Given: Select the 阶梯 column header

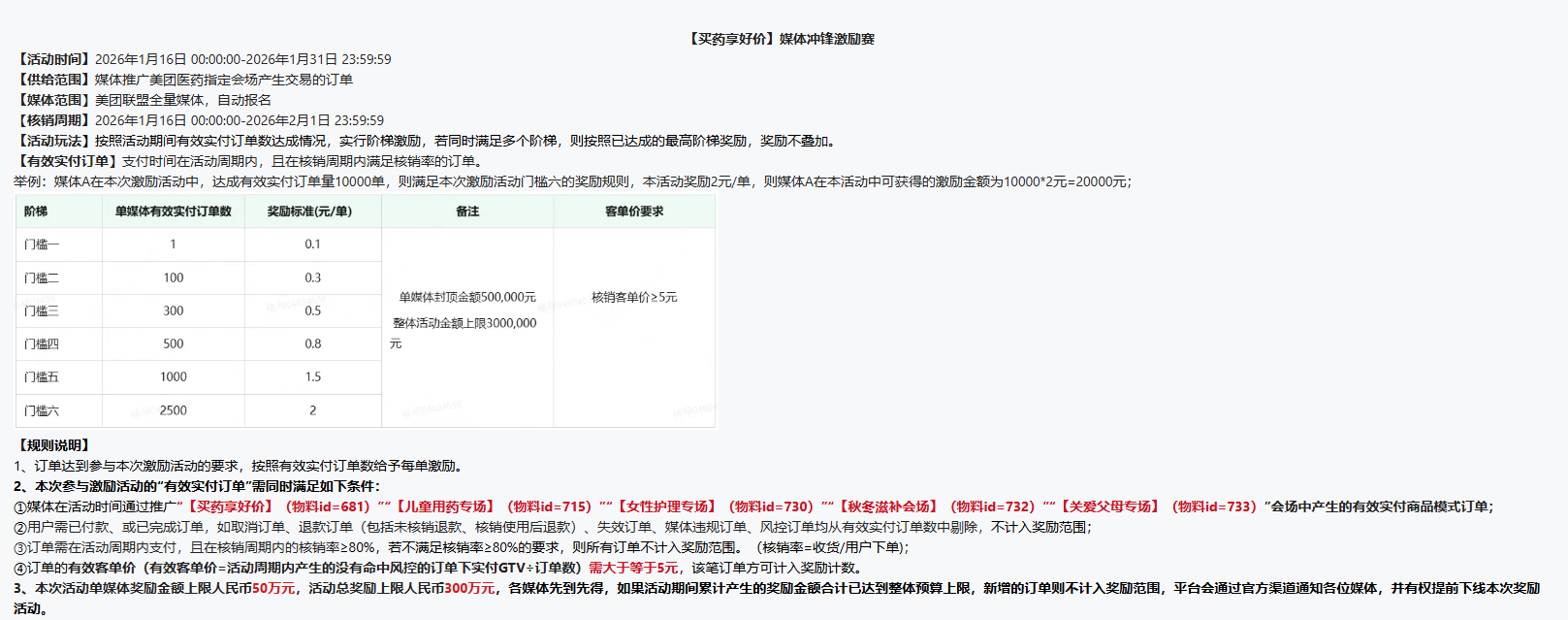Looking at the screenshot, I should click(36, 212).
